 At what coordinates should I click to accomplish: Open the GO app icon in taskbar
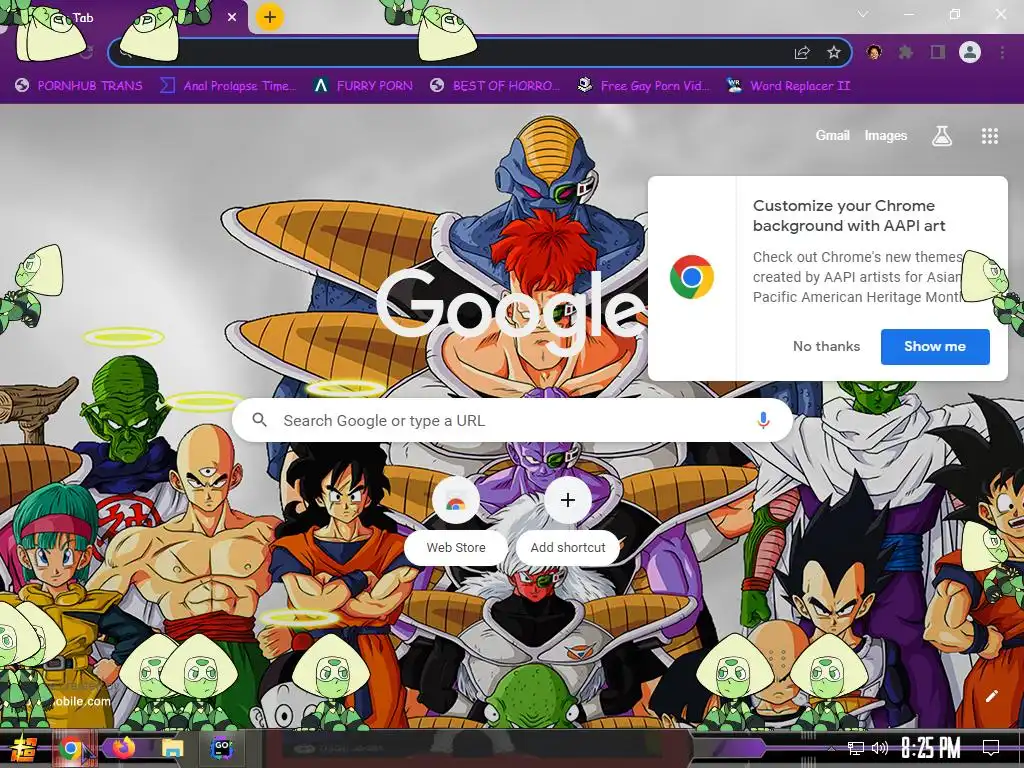tap(222, 747)
